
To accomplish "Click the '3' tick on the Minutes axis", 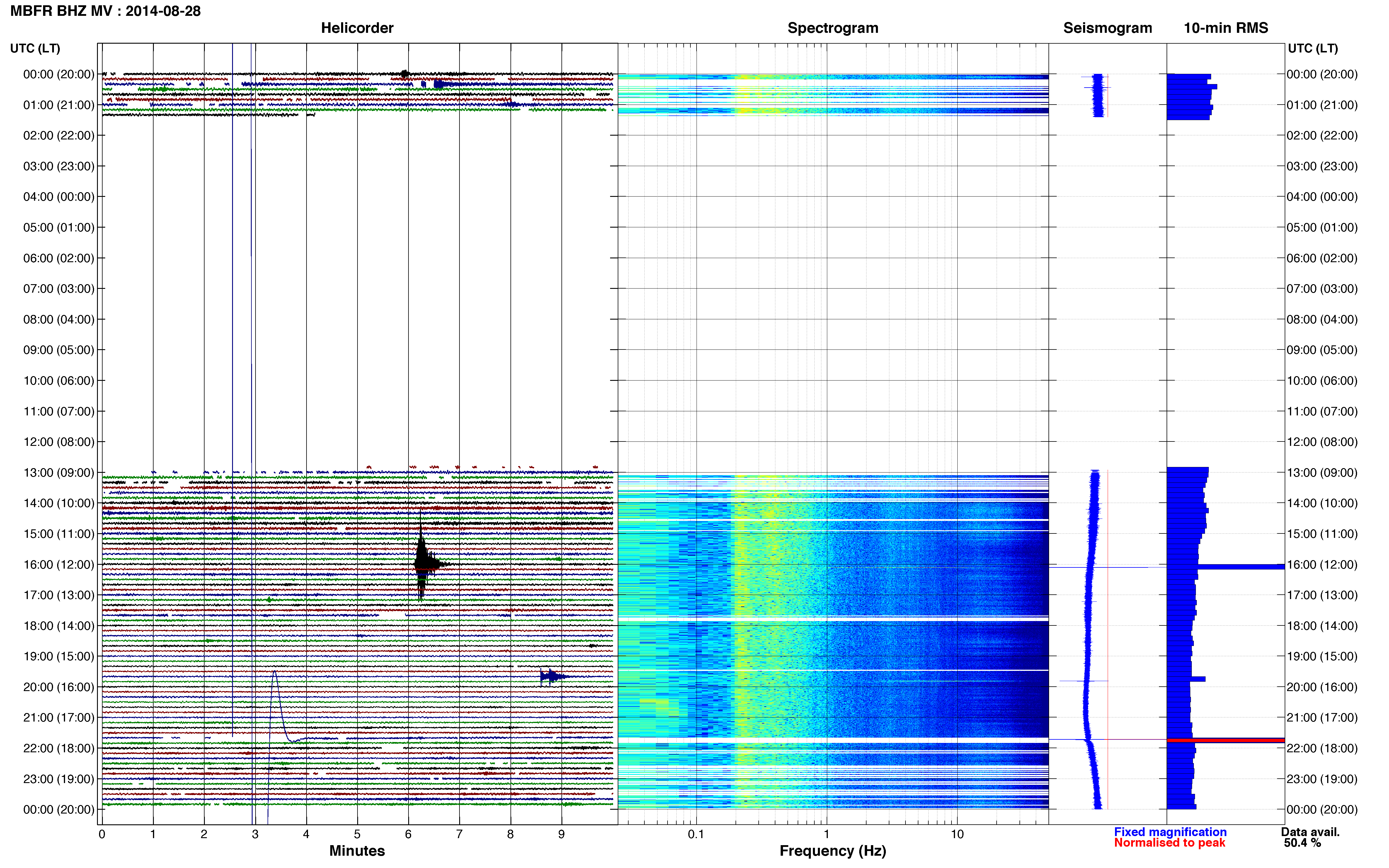I will pos(255,834).
